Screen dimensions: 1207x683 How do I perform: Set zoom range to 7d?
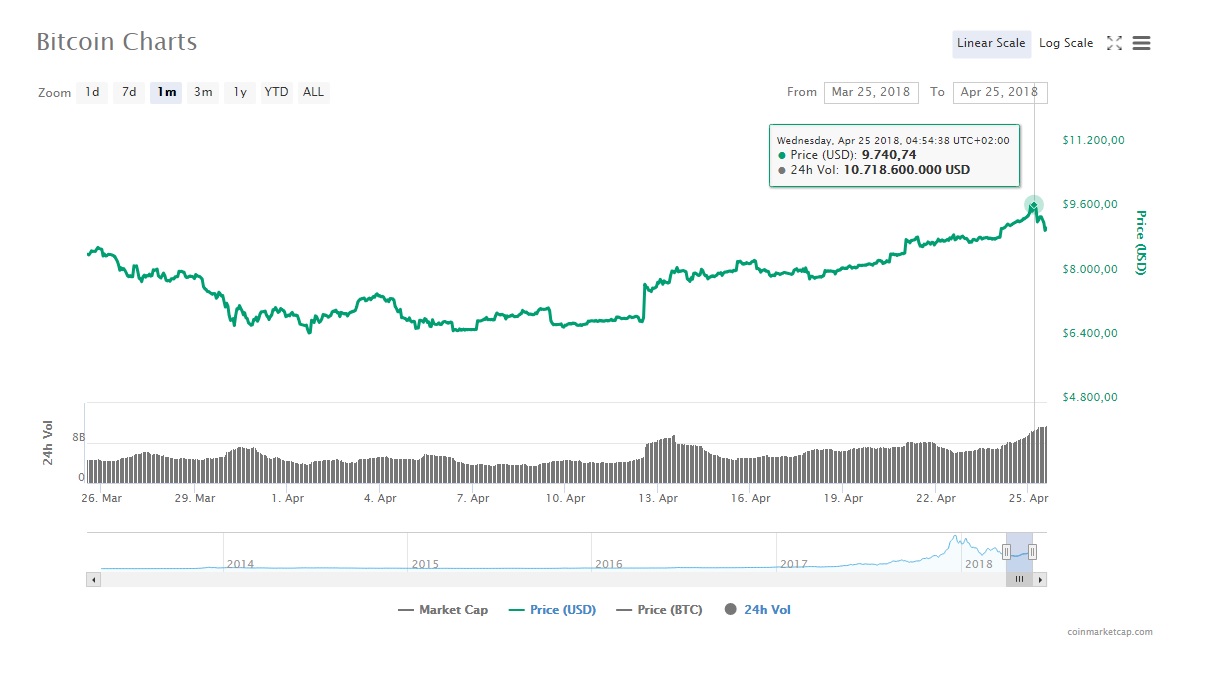129,92
